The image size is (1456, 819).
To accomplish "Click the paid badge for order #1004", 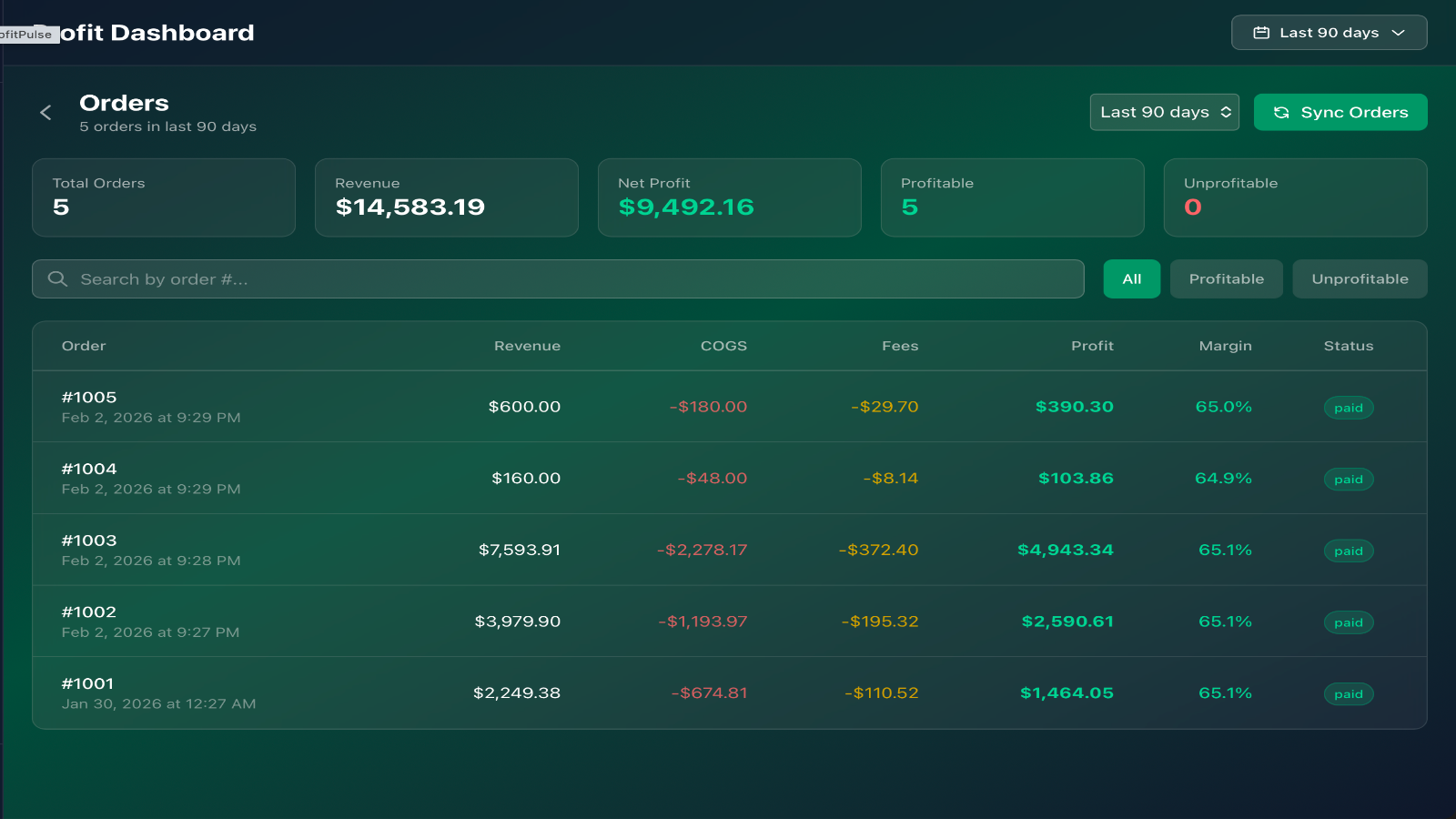I will click(x=1349, y=480).
